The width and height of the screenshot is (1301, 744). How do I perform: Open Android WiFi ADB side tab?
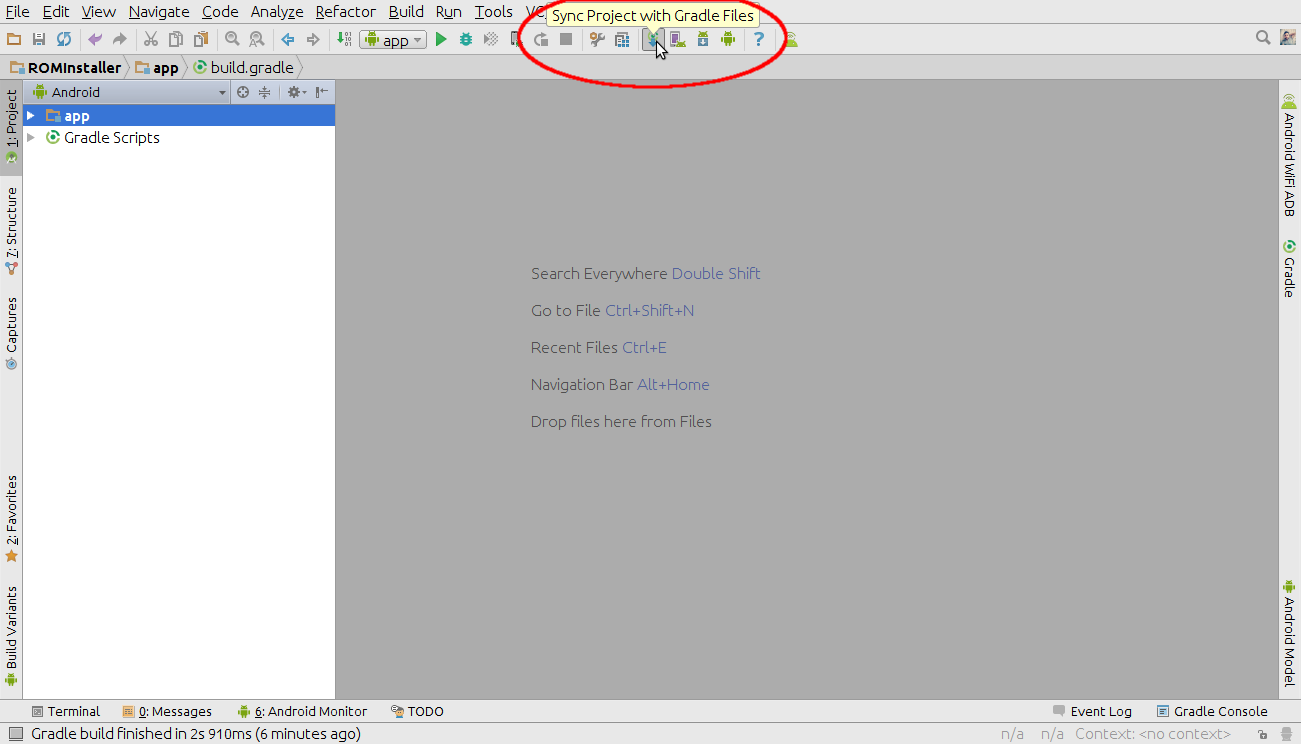[1289, 155]
